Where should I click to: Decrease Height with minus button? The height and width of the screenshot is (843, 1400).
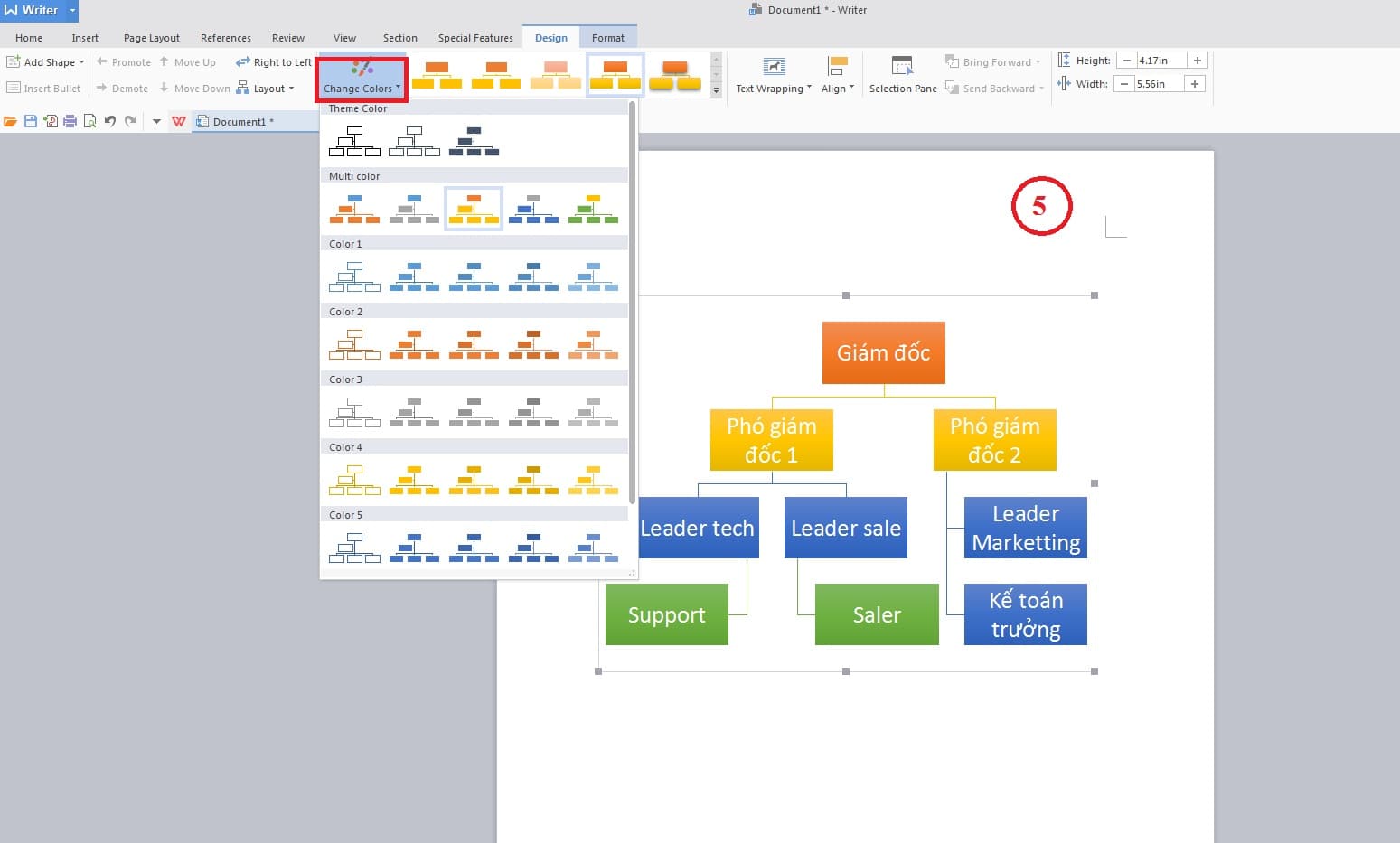pyautogui.click(x=1126, y=61)
